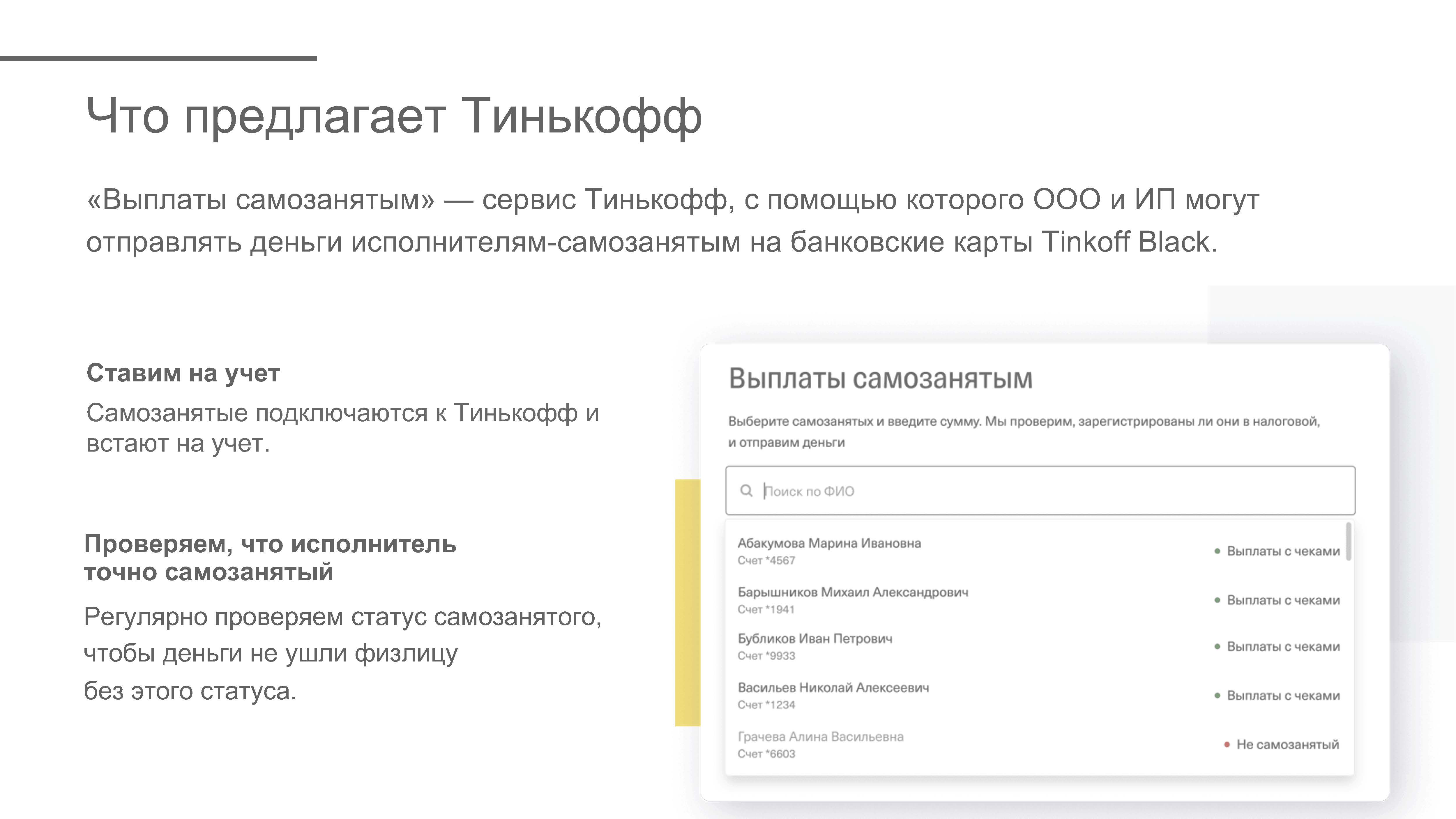1456x819 pixels.
Task: Click 'Не самозанятый' status label
Action: (1288, 744)
